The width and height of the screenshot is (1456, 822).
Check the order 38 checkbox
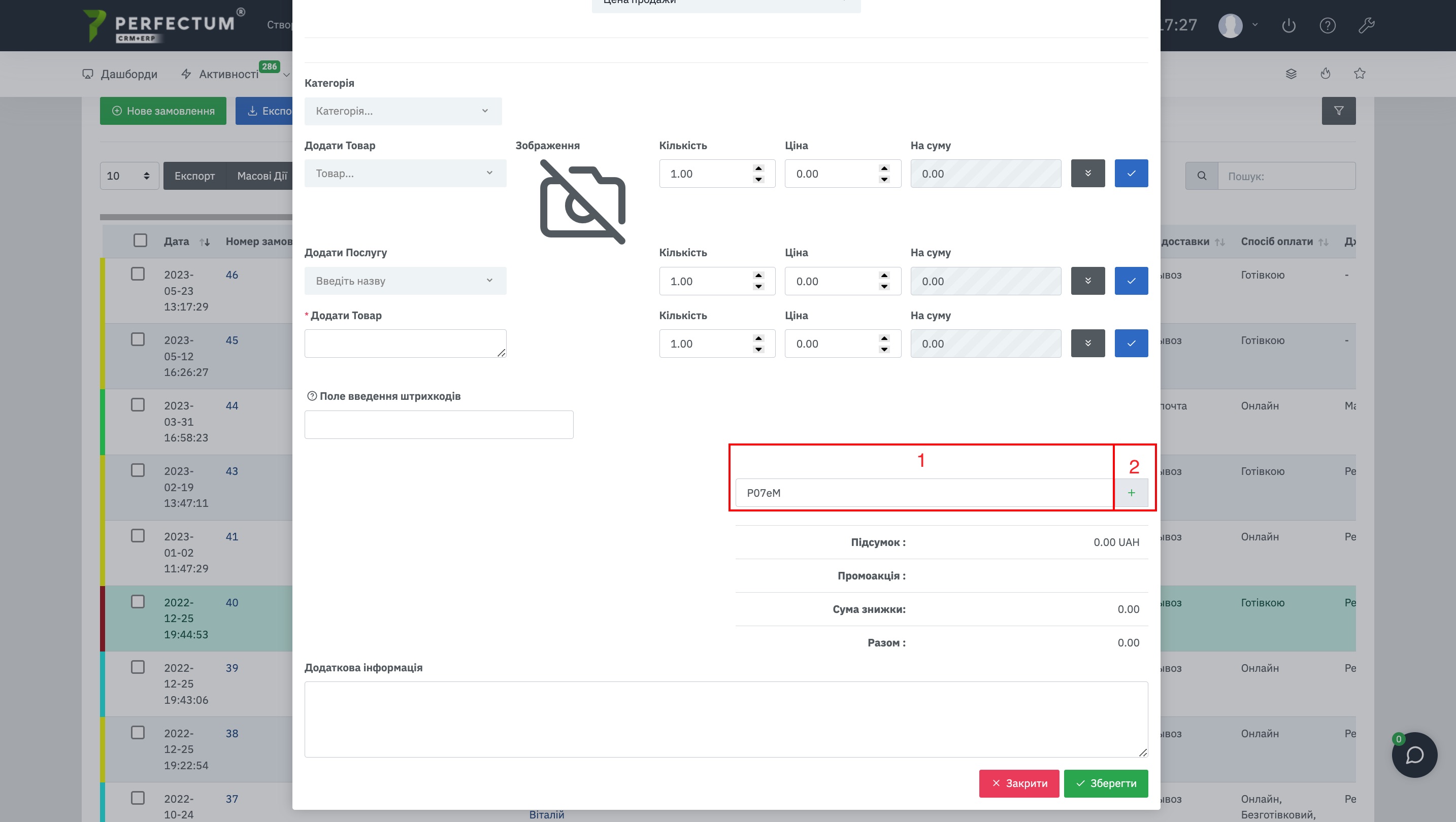point(138,732)
